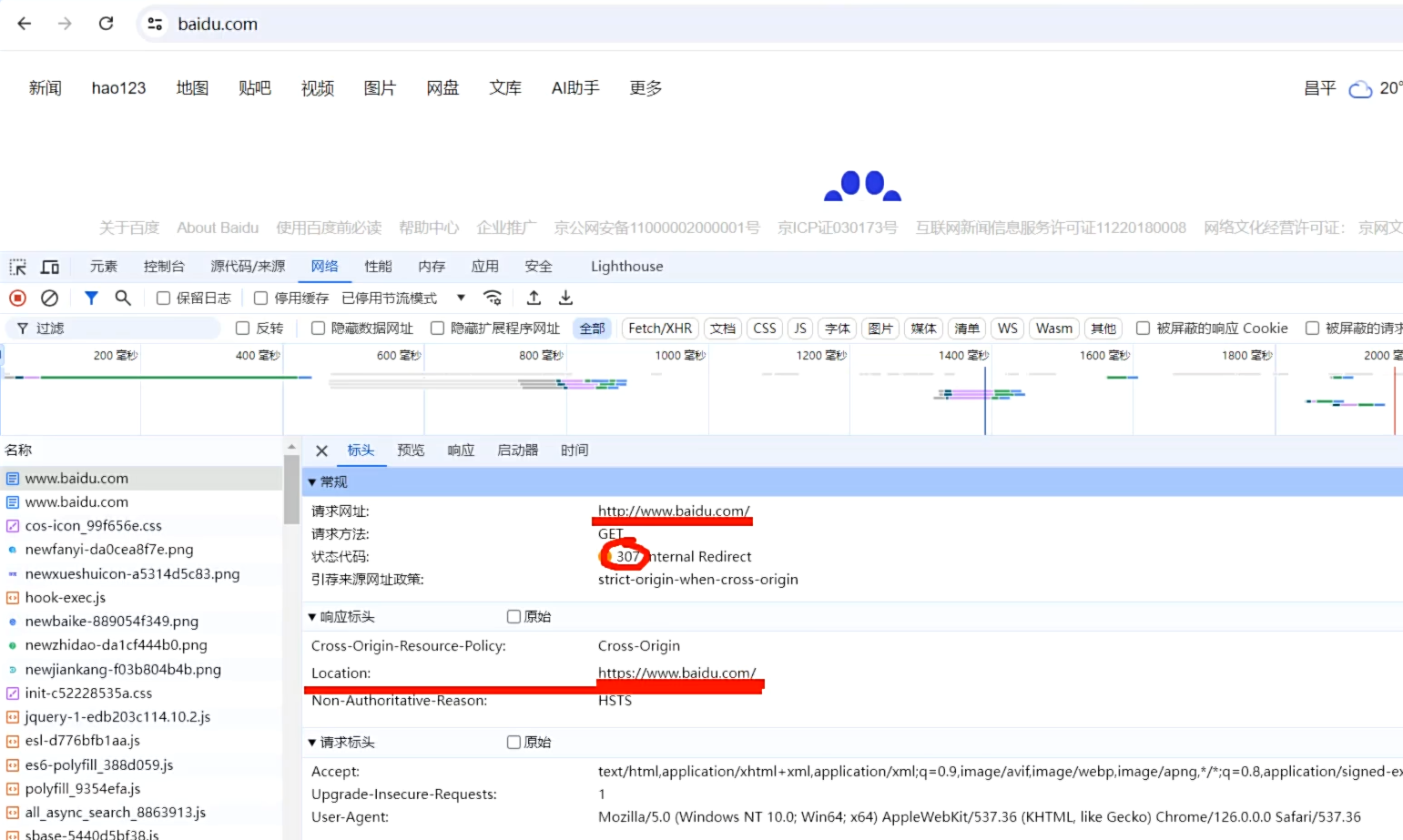This screenshot has width=1403, height=840.
Task: Filter requests by CSS
Action: point(765,329)
